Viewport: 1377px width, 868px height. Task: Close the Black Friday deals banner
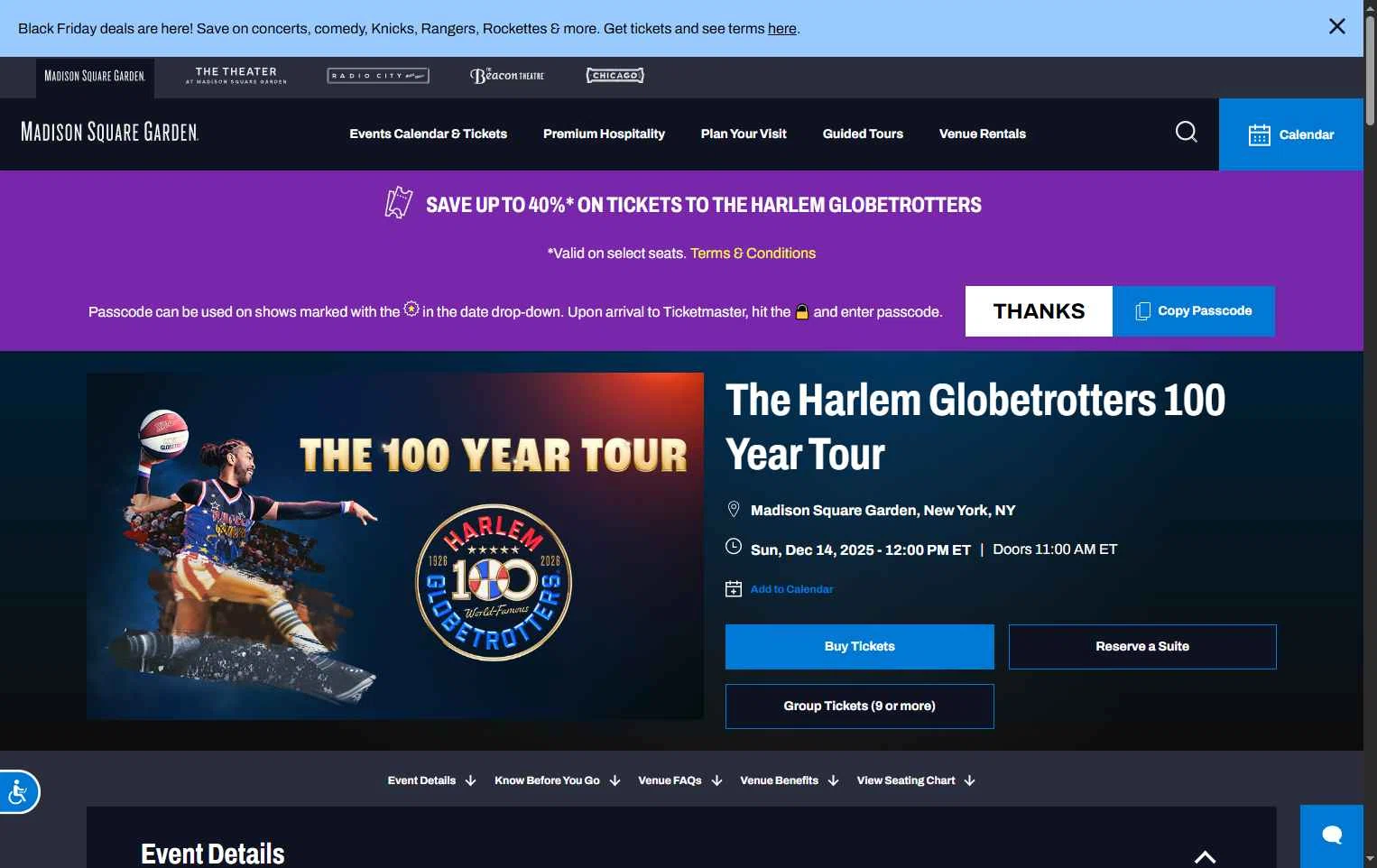coord(1337,26)
